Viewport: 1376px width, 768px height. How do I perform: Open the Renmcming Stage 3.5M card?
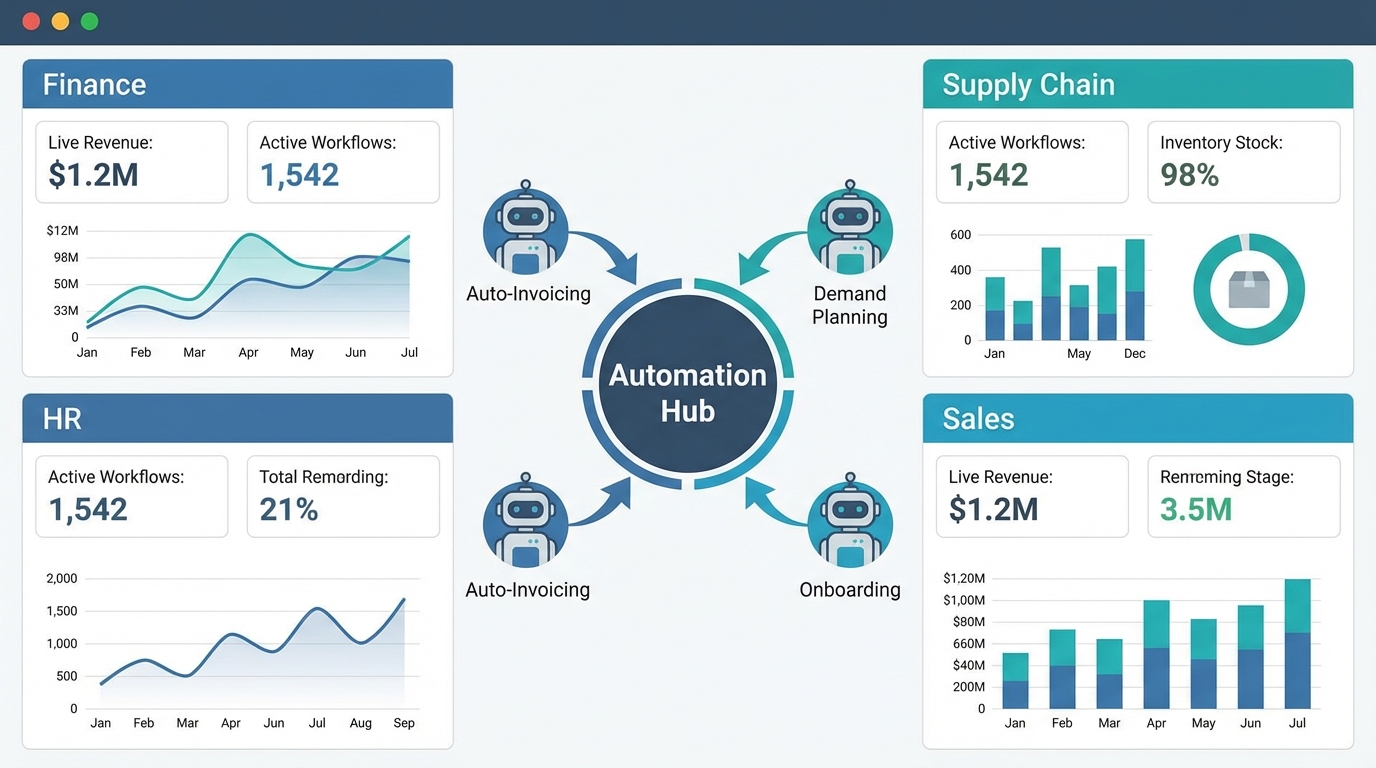click(x=1243, y=496)
